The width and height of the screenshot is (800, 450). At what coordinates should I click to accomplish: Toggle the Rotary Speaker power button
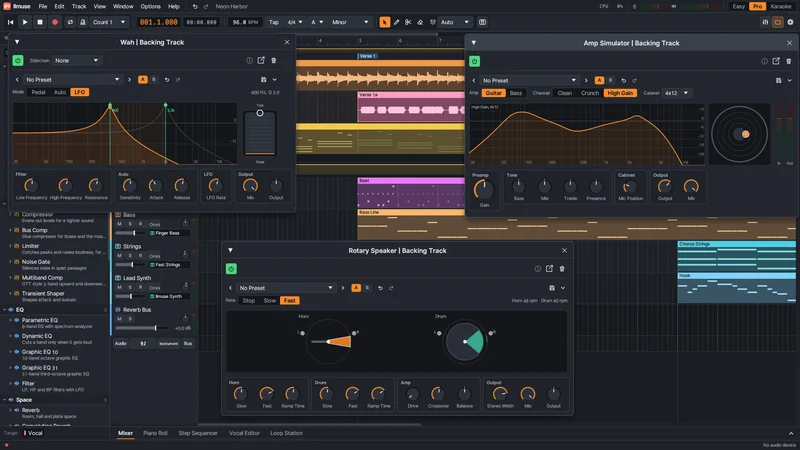(x=231, y=269)
